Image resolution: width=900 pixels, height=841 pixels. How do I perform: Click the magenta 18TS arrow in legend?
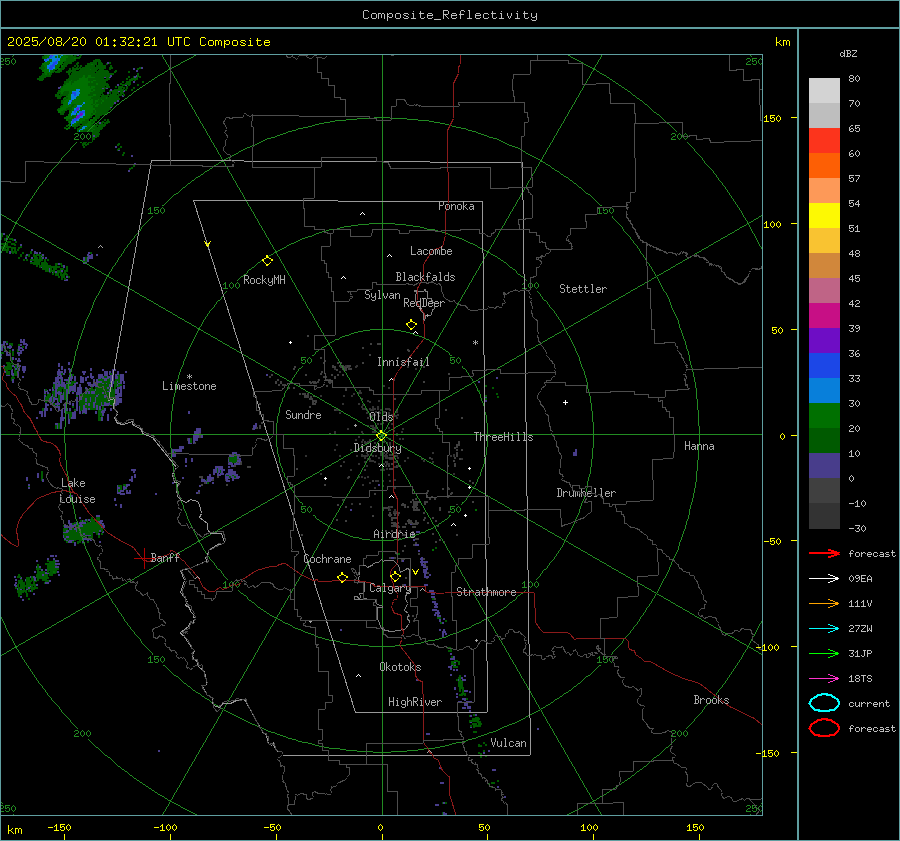824,679
